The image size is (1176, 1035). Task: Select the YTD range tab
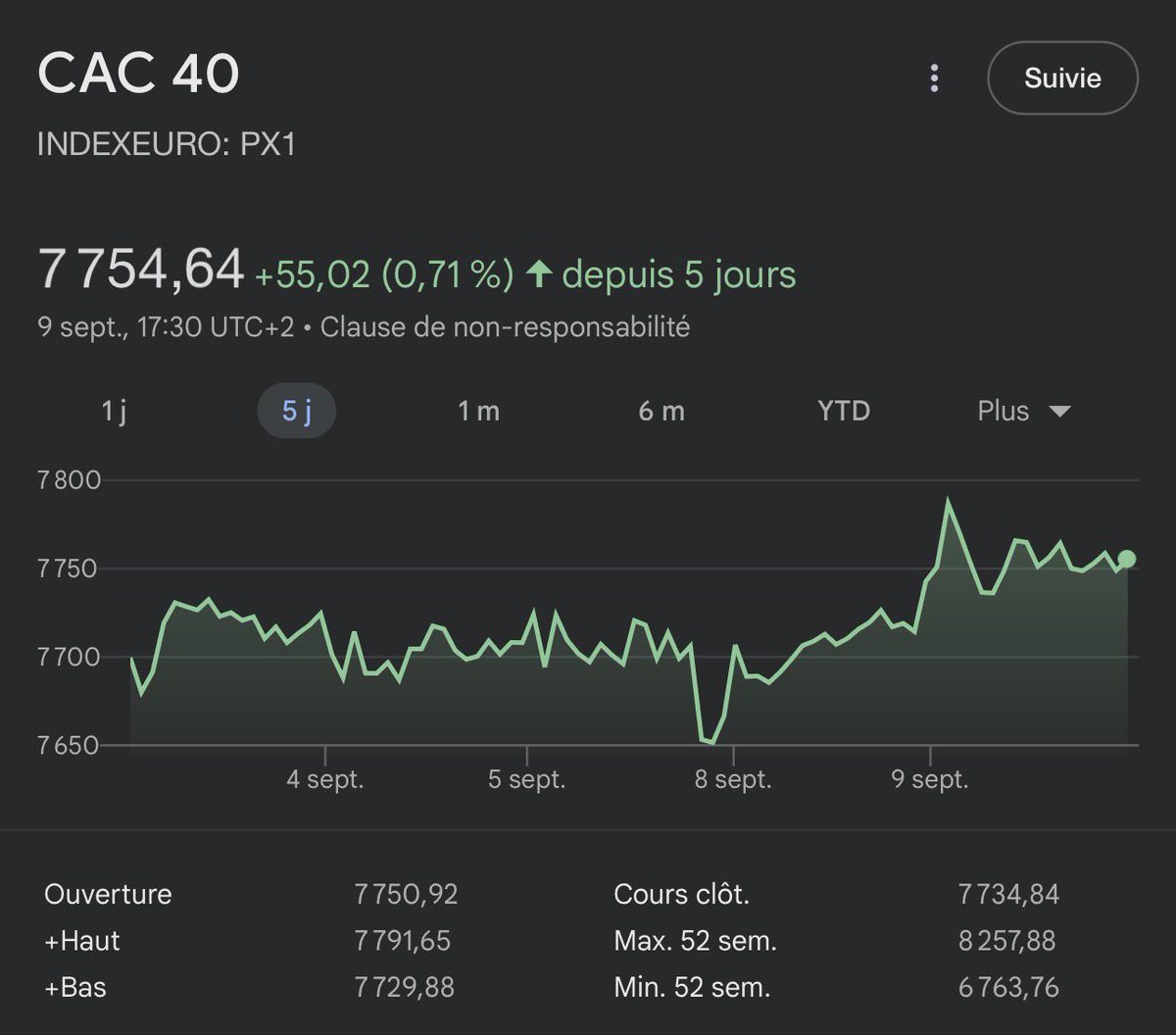(x=844, y=411)
